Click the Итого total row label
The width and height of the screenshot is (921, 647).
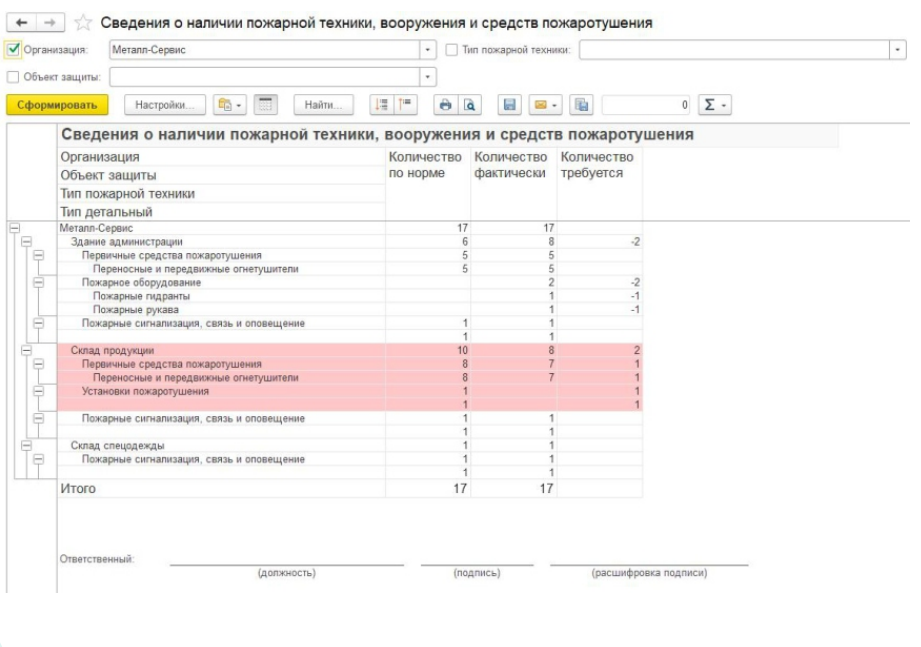click(78, 488)
